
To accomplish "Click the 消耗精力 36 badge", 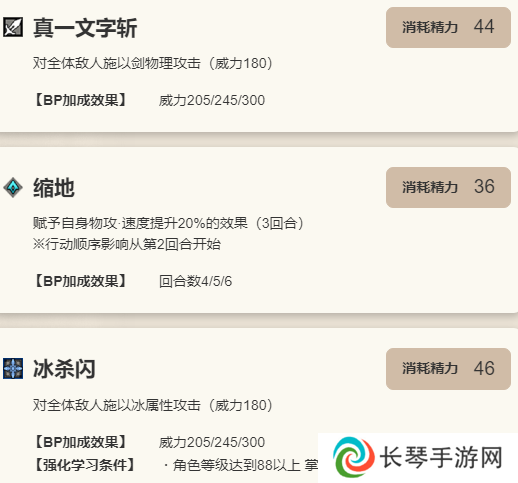I will (448, 187).
